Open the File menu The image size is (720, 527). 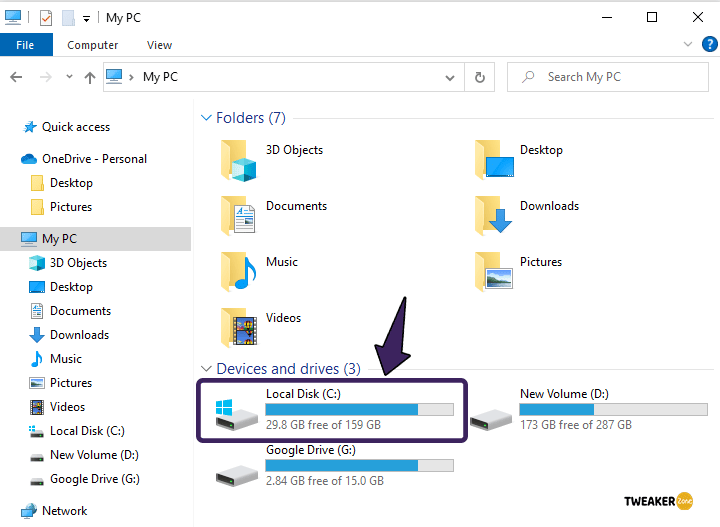(26, 45)
